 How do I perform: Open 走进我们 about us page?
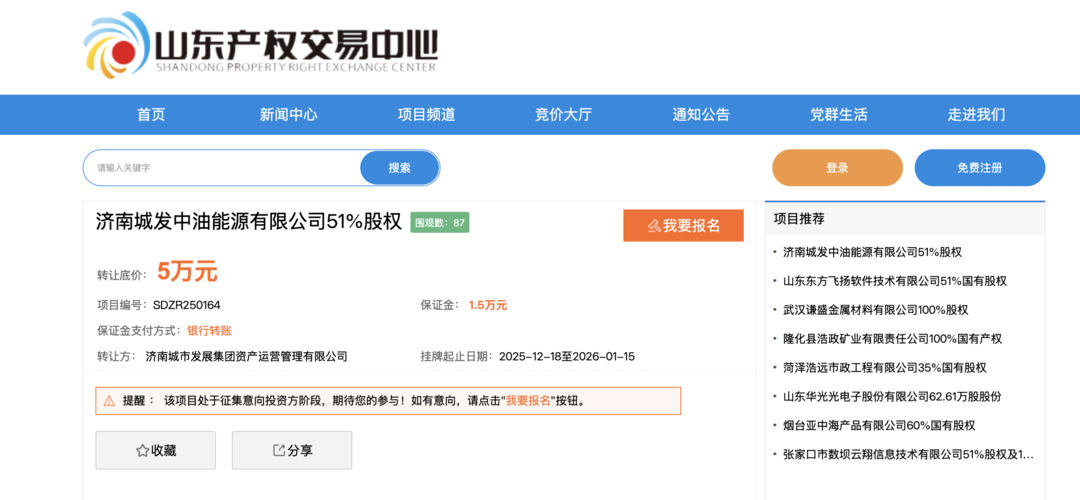976,115
